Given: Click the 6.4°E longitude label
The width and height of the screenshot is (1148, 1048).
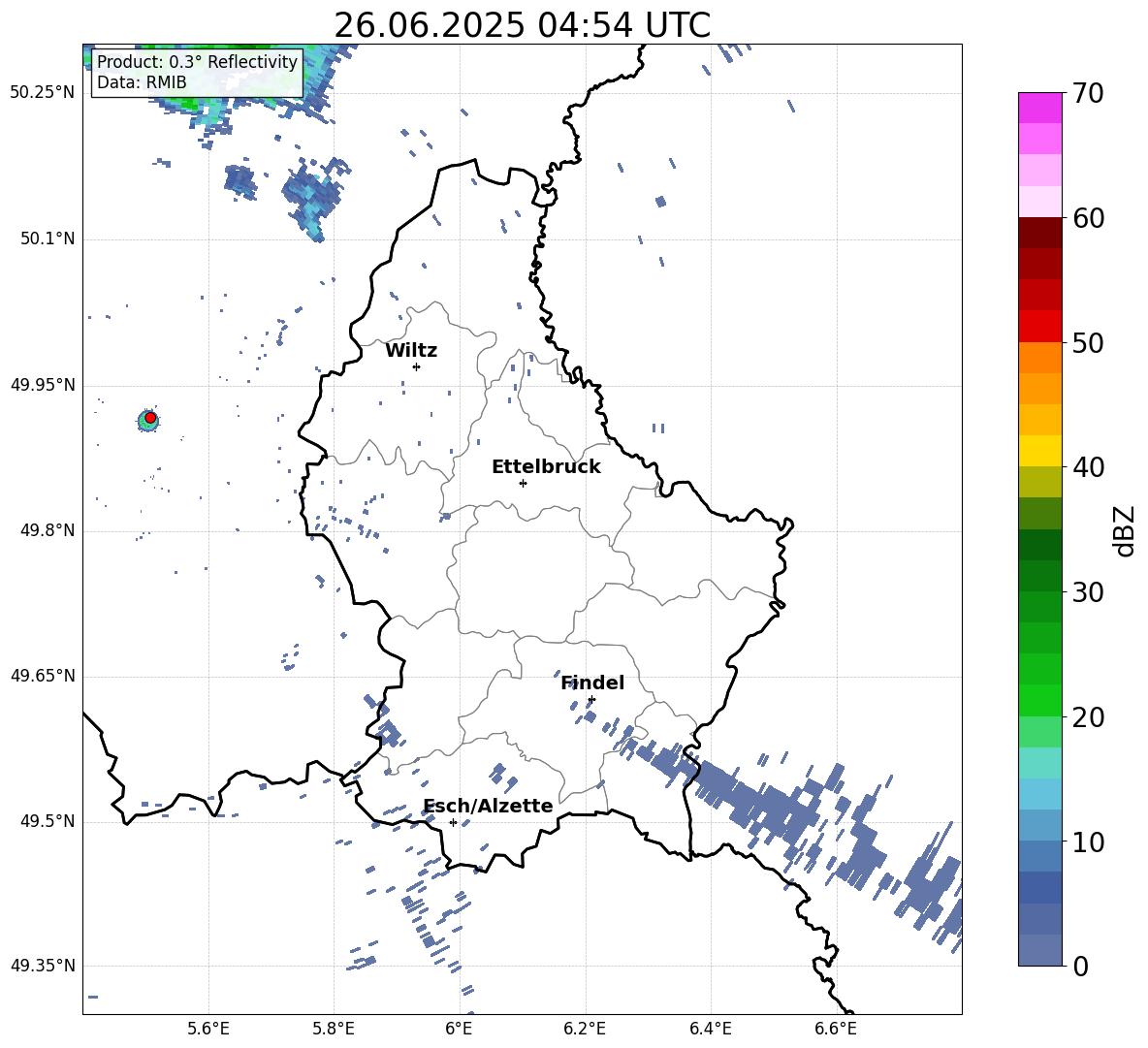Looking at the screenshot, I should [710, 1029].
